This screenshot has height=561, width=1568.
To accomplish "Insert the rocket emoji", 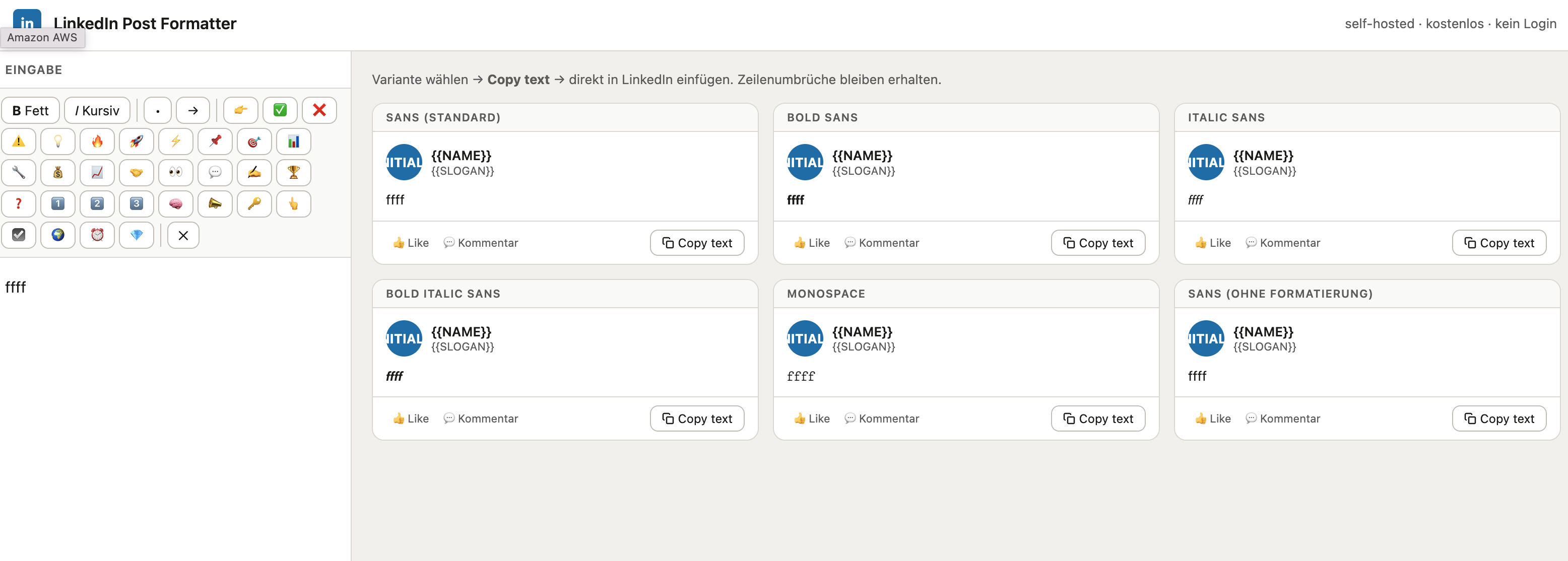I will click(x=137, y=142).
